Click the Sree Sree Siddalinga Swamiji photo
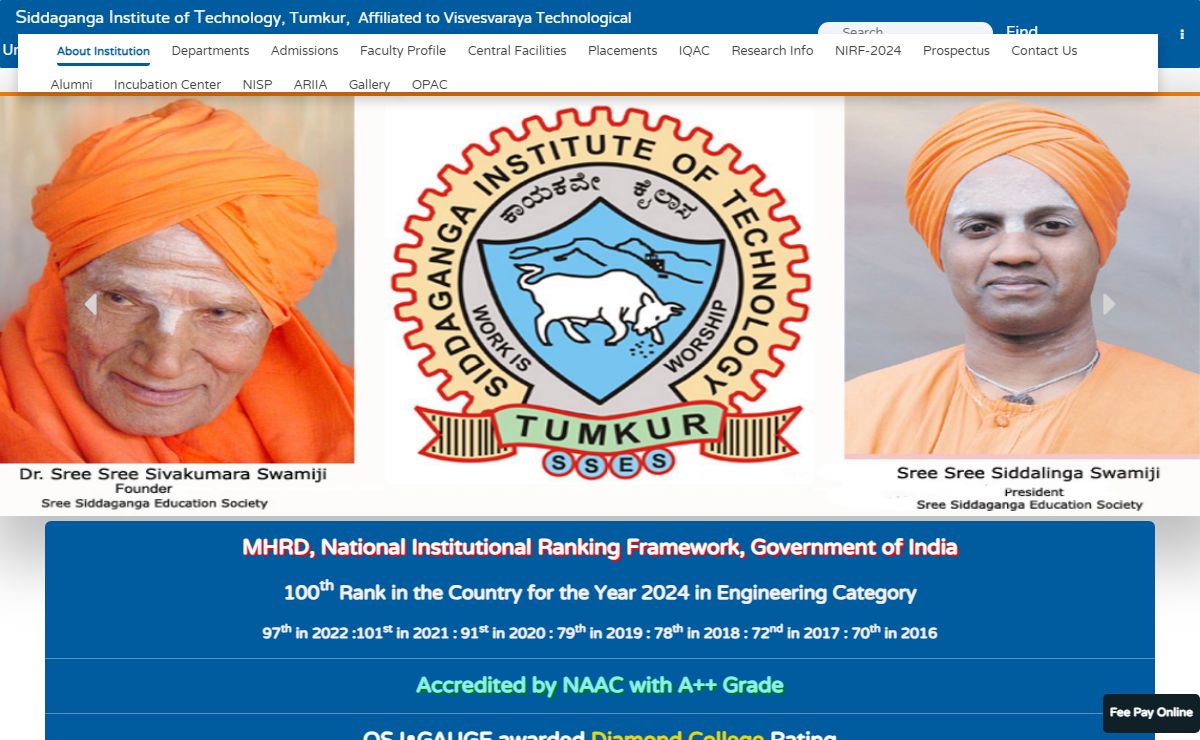The height and width of the screenshot is (740, 1200). click(1022, 278)
